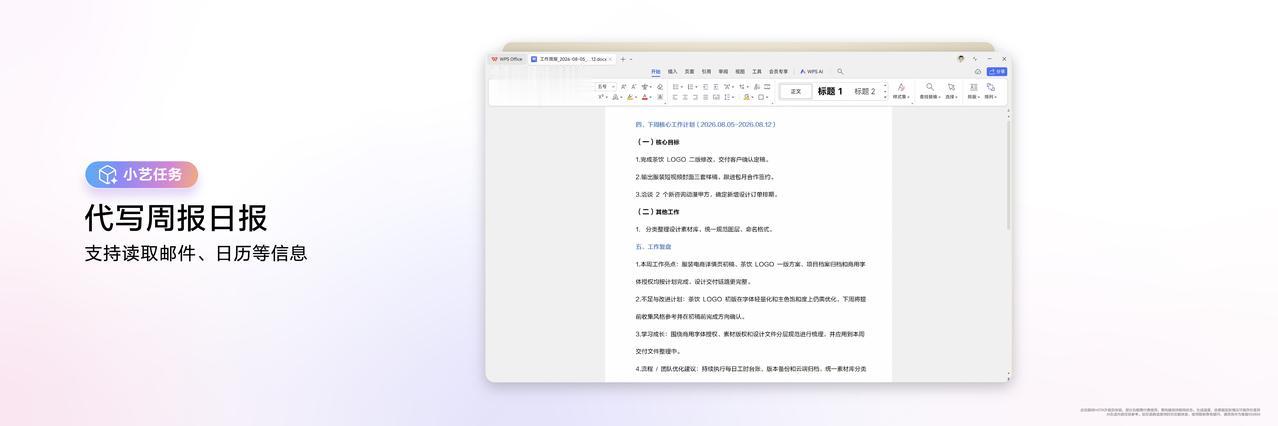Decrease paragraph indent
Screen dimensions: 1278x426
705,87
